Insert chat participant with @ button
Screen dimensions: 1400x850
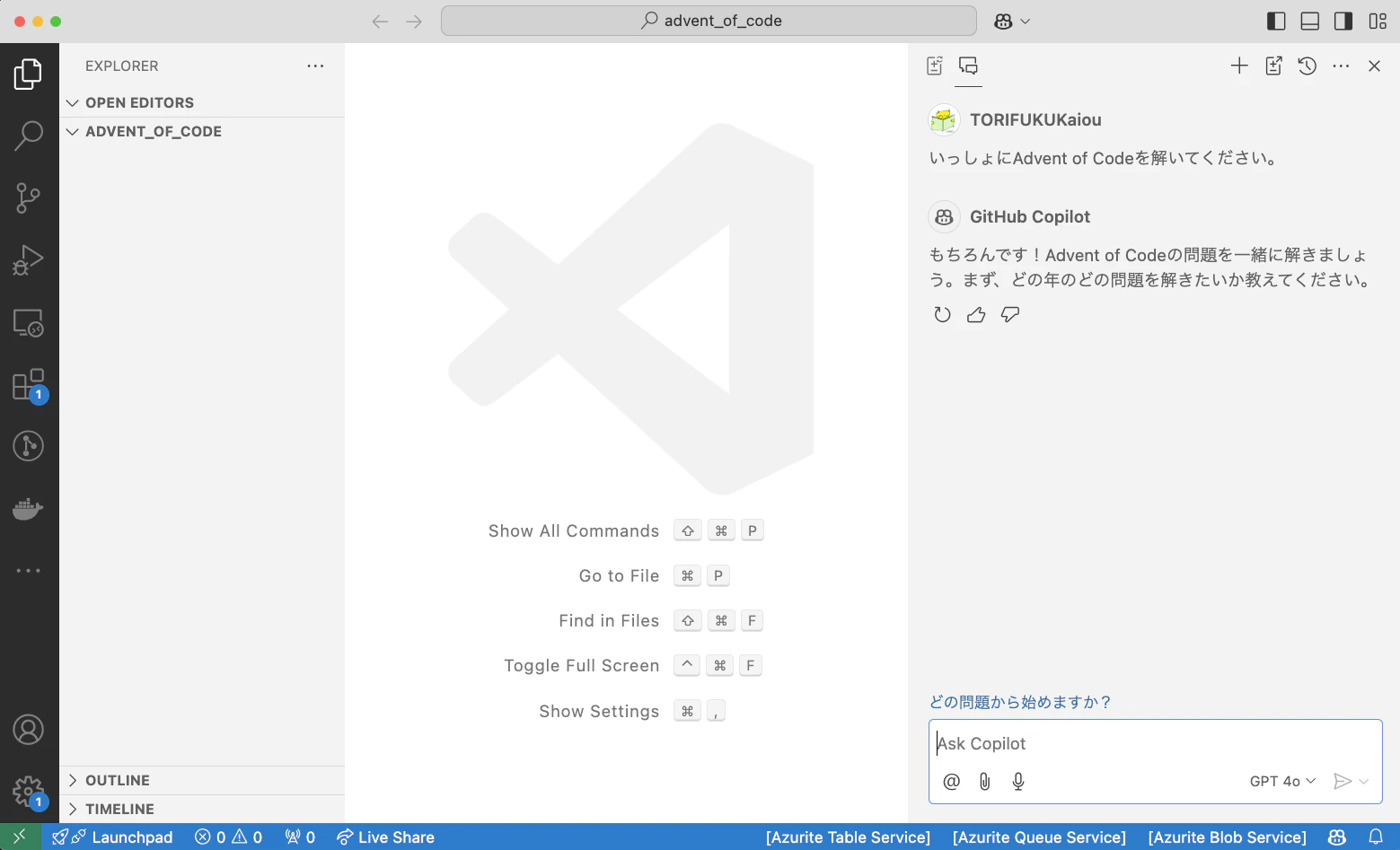click(952, 781)
